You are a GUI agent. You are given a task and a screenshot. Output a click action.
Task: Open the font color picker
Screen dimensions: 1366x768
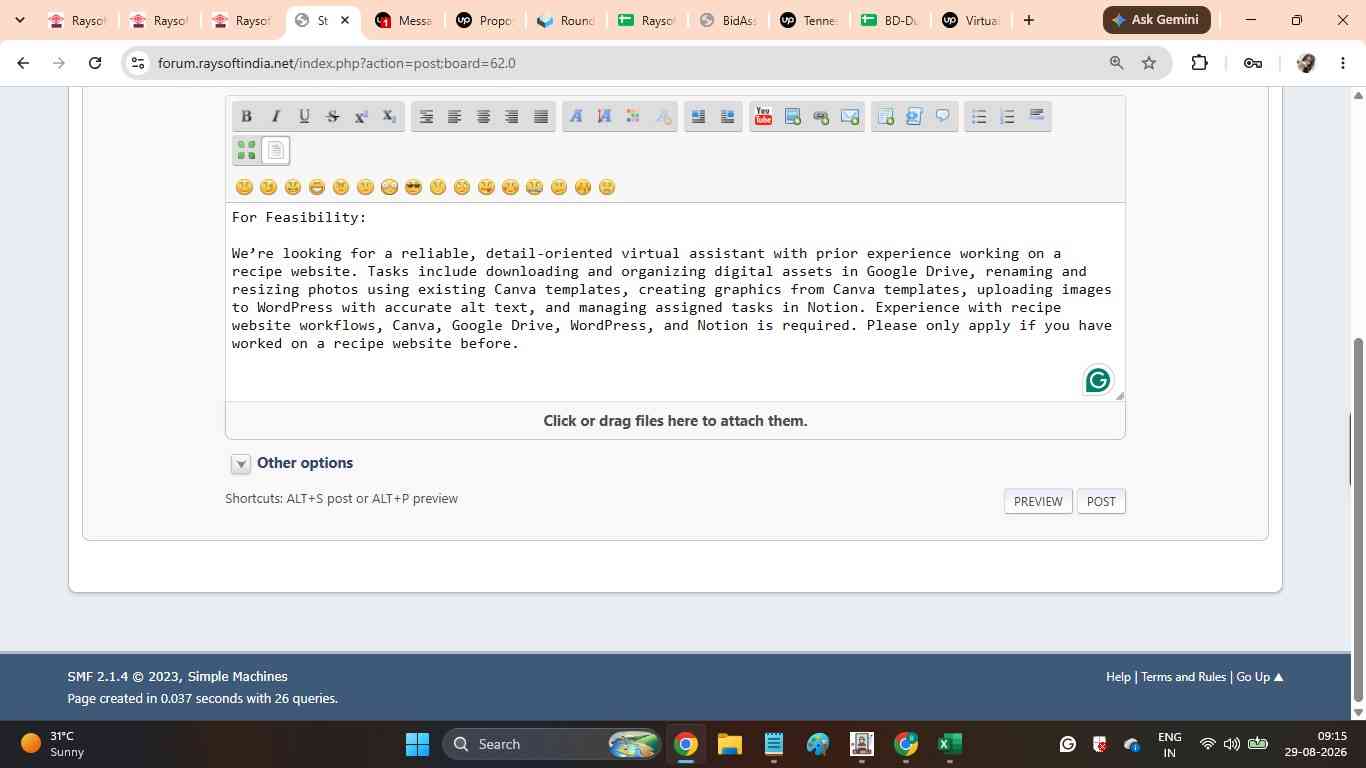[x=633, y=116]
